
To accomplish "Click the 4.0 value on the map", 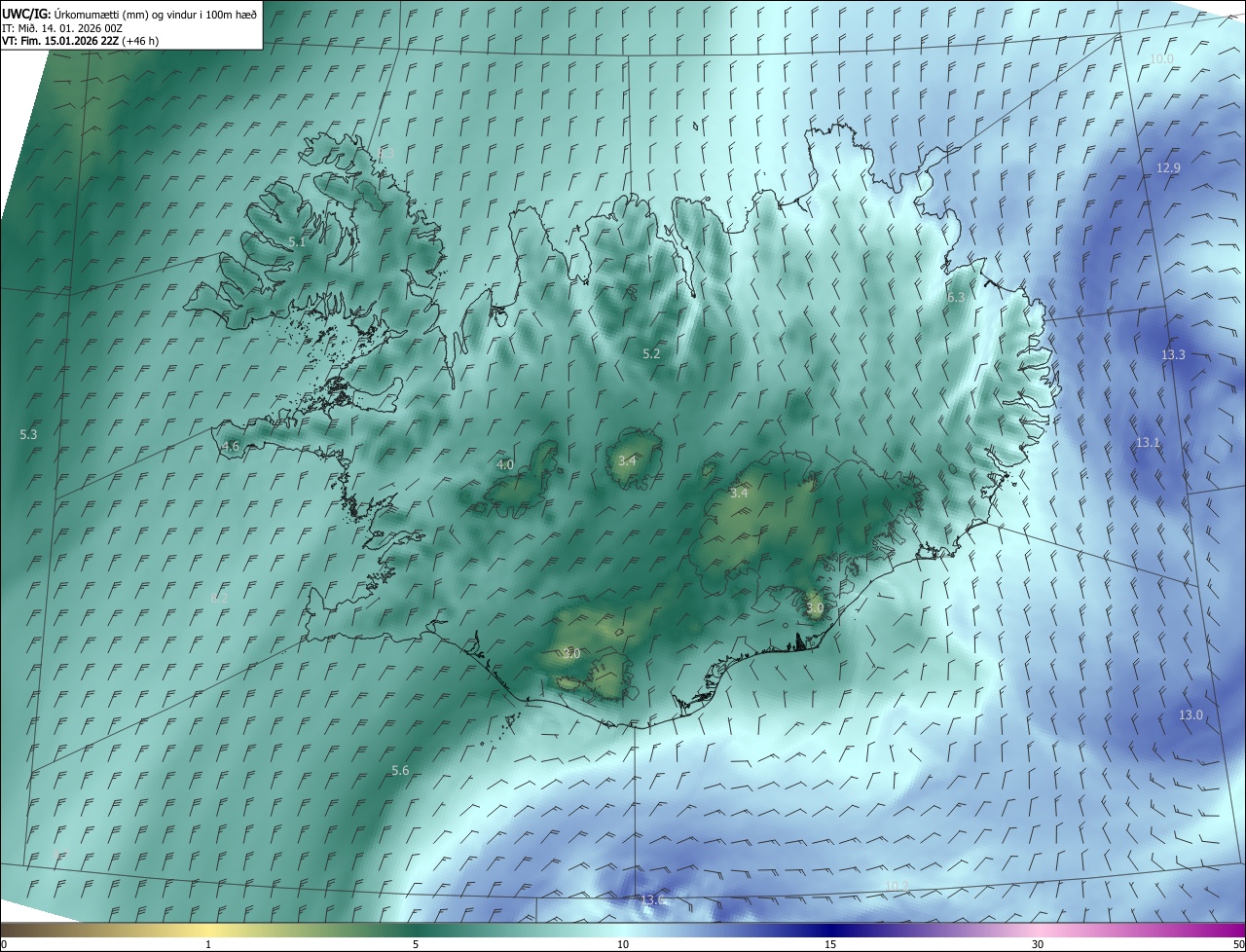I will pos(505,465).
